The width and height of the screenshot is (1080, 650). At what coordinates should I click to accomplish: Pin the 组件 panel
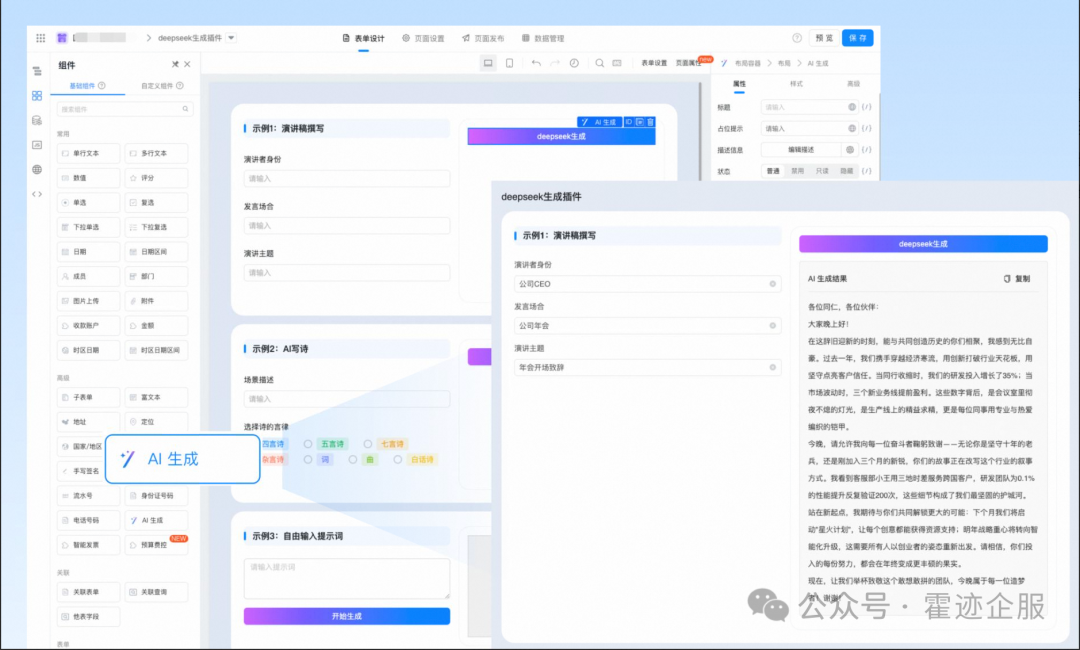175,64
